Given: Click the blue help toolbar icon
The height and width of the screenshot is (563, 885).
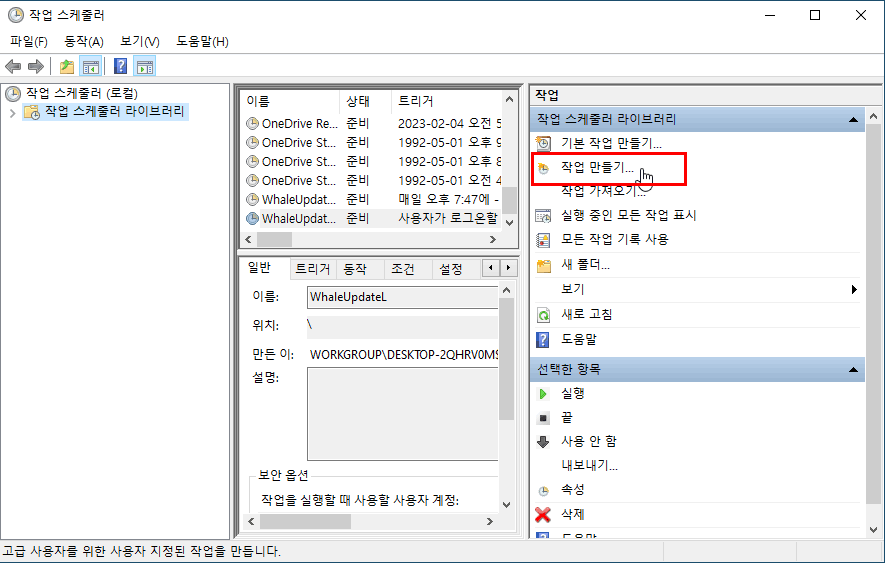Looking at the screenshot, I should coord(120,66).
